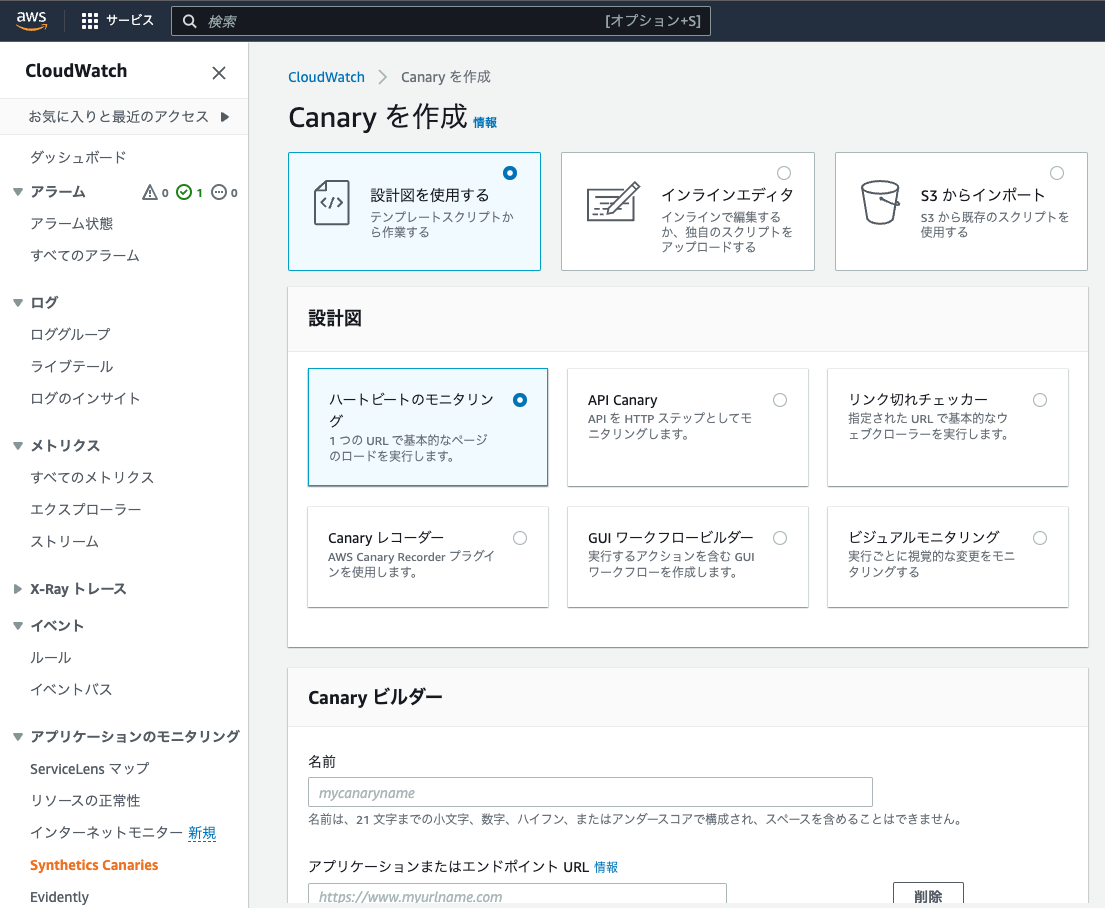Open ServiceLens マップ in sidebar

pos(89,768)
